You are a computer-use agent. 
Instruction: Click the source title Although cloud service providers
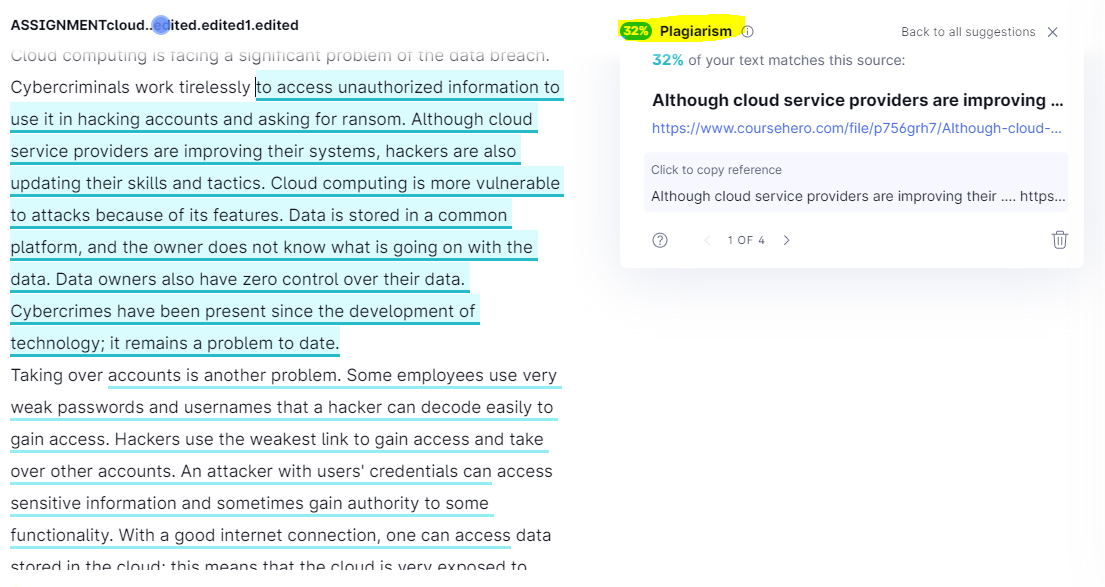point(858,100)
